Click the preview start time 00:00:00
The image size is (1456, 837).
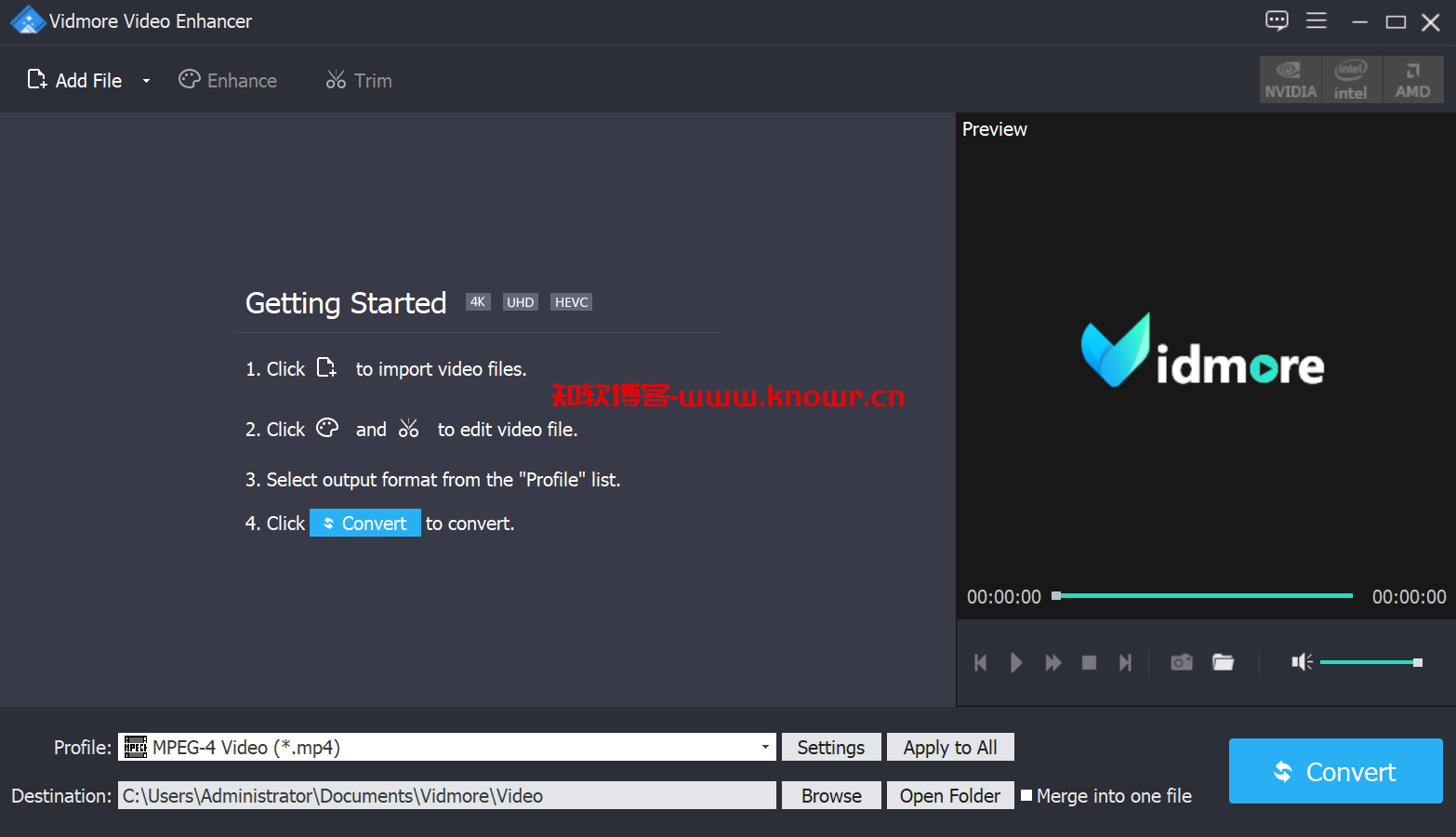(1004, 596)
